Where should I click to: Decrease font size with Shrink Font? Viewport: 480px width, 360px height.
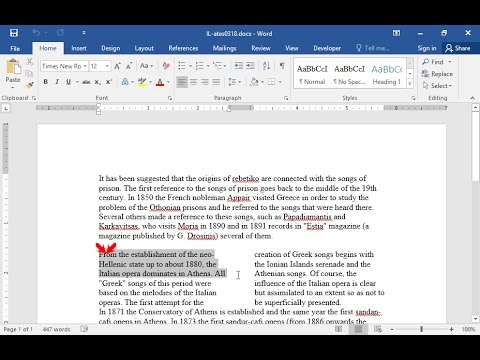click(x=129, y=66)
